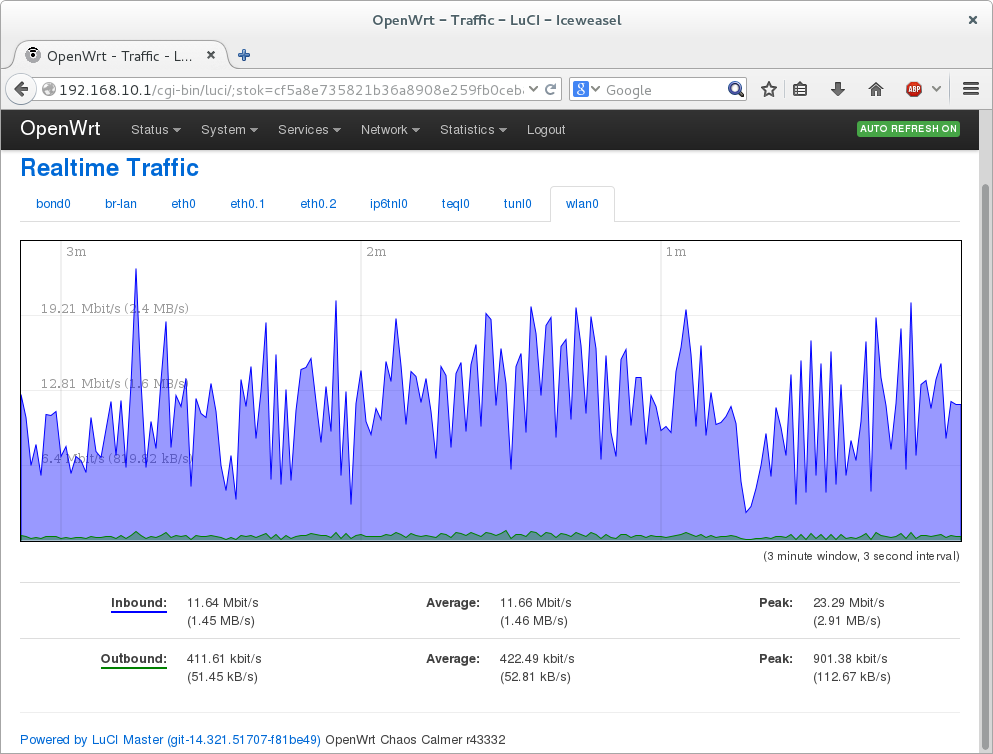
Task: Open the search engine selector dropdown
Action: (596, 89)
